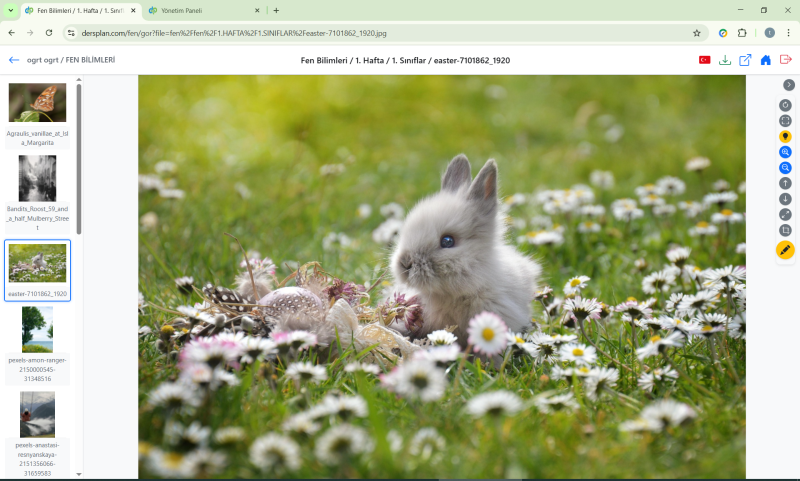Select the Agraulis_vanillae butterfly thumbnail
Screen dimensions: 800x481
[x=37, y=103]
